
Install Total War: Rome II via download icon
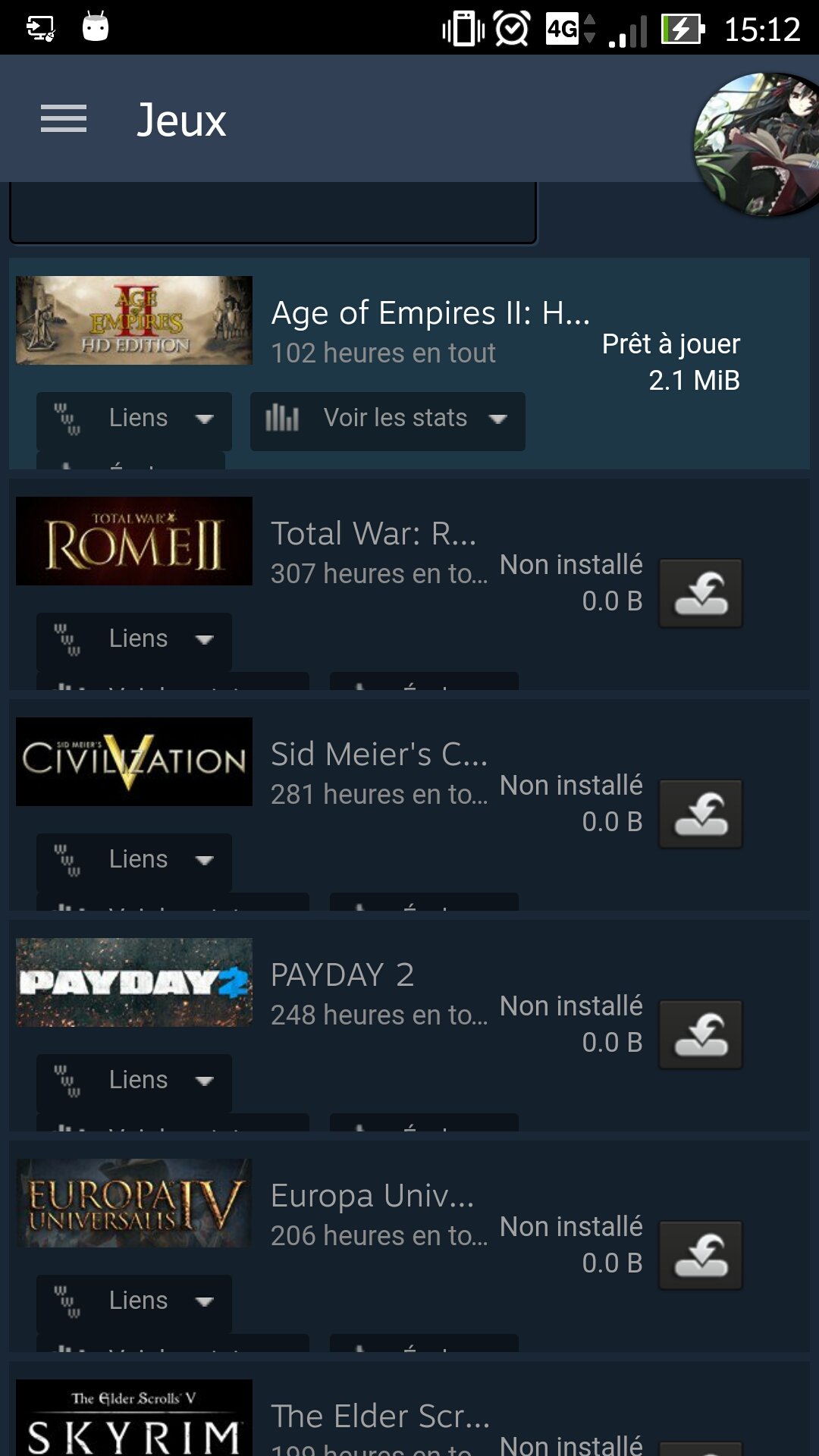[x=701, y=594]
